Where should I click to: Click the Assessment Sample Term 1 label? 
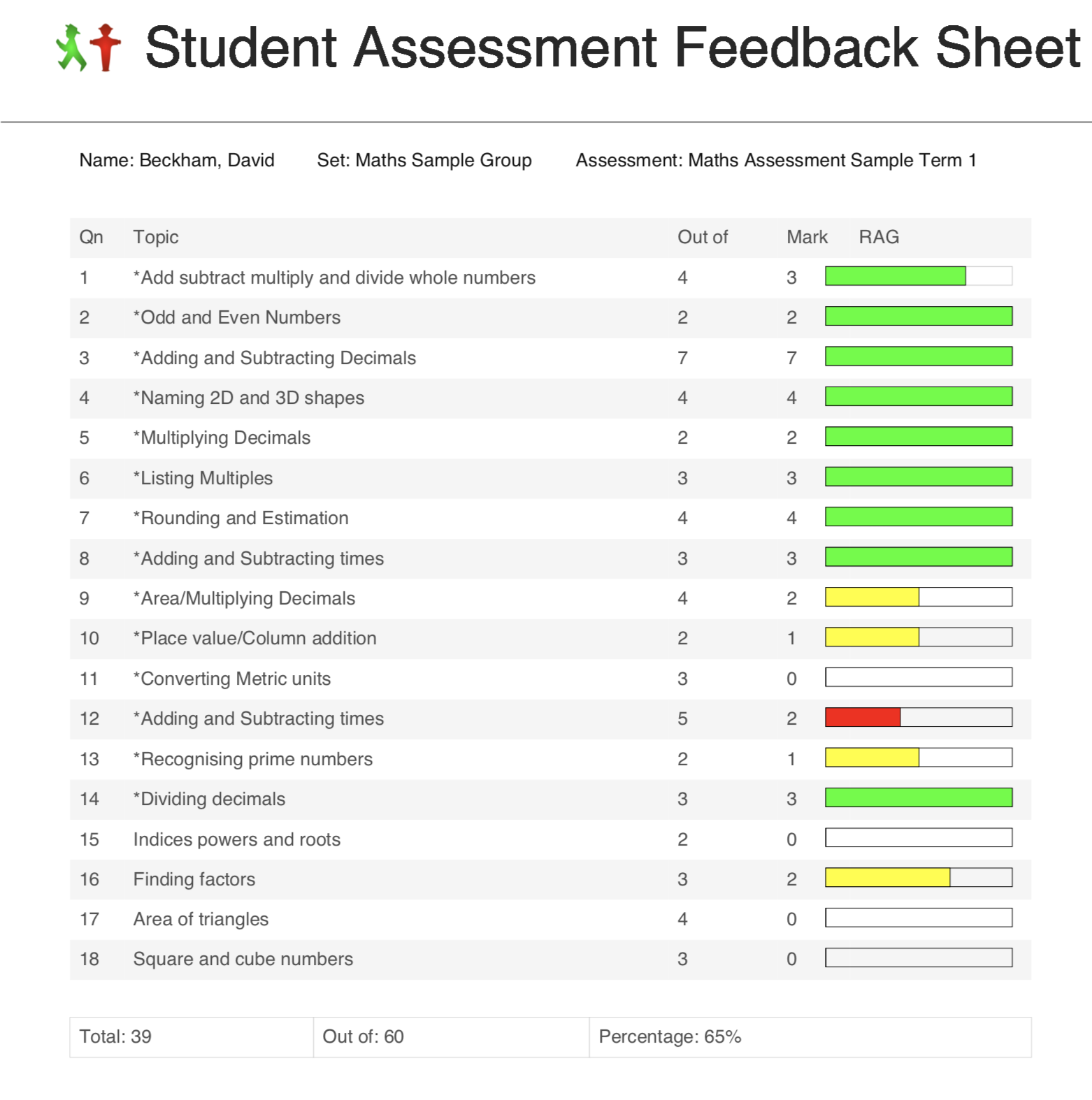point(775,160)
